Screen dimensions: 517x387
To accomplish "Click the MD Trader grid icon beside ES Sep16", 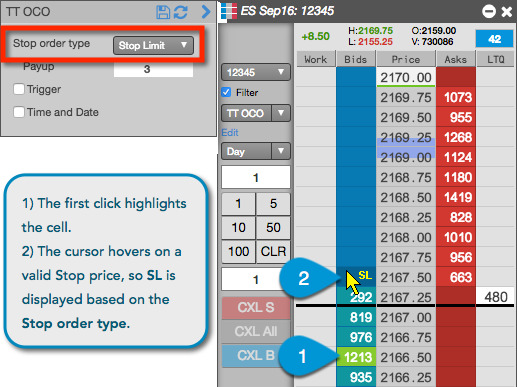I will click(x=229, y=11).
